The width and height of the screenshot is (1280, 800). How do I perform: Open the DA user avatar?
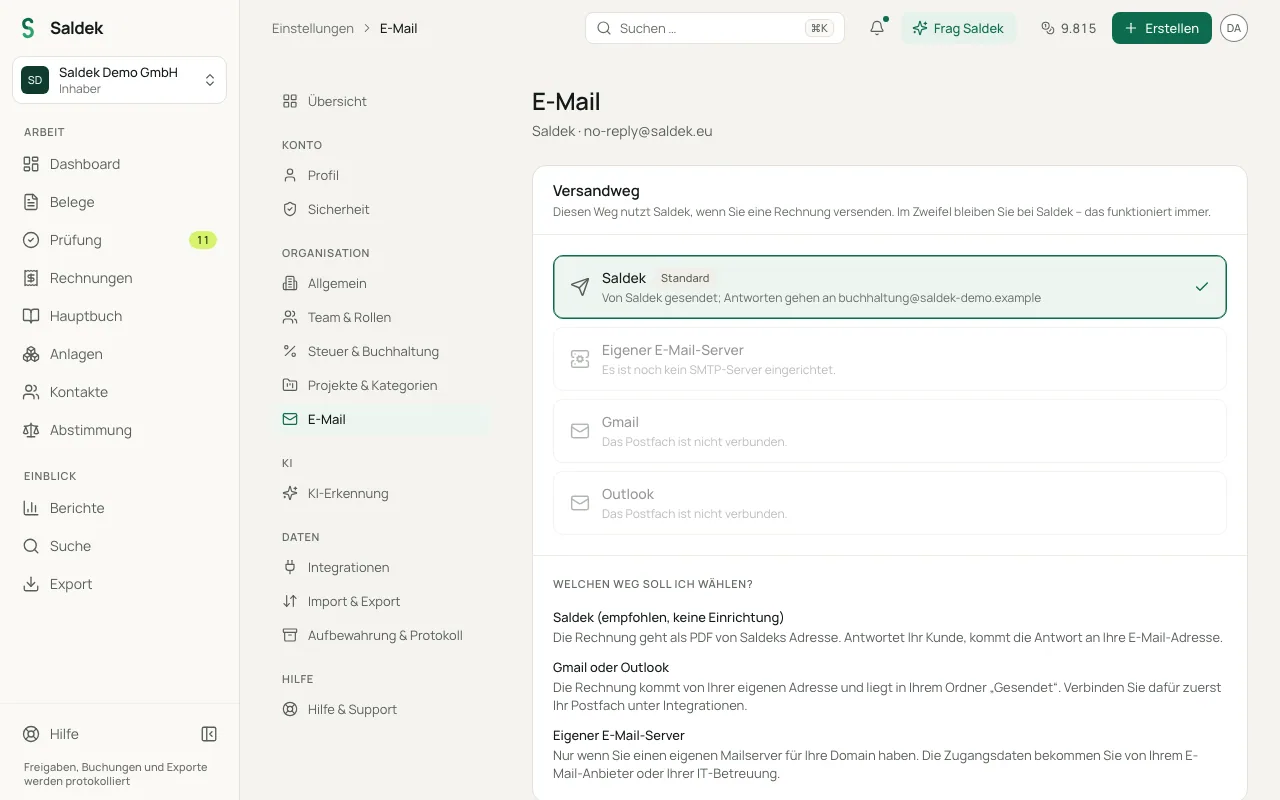(x=1234, y=28)
